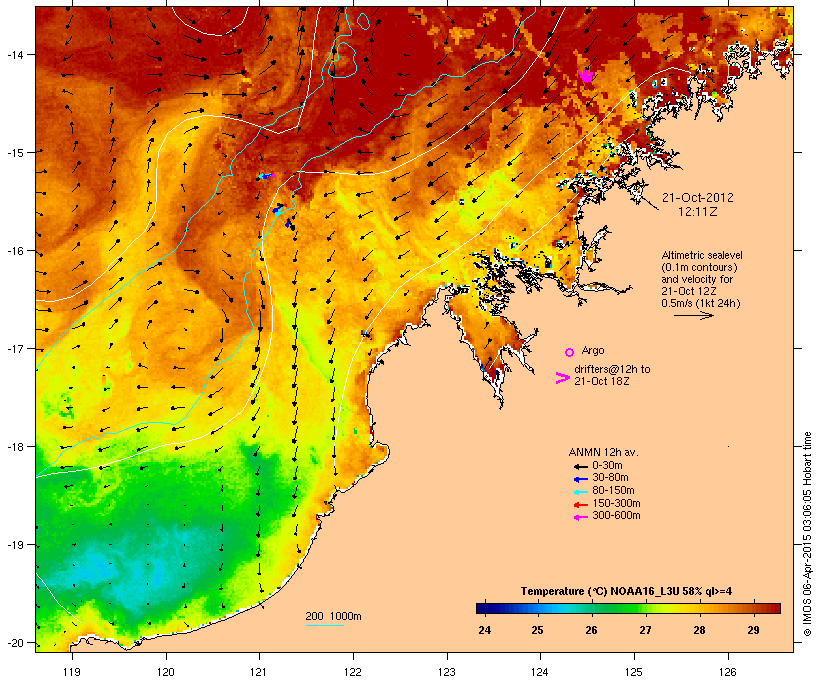Click the cyan 200 1000m isobath legend line
Viewport: 820px width, 680px height.
(x=325, y=625)
